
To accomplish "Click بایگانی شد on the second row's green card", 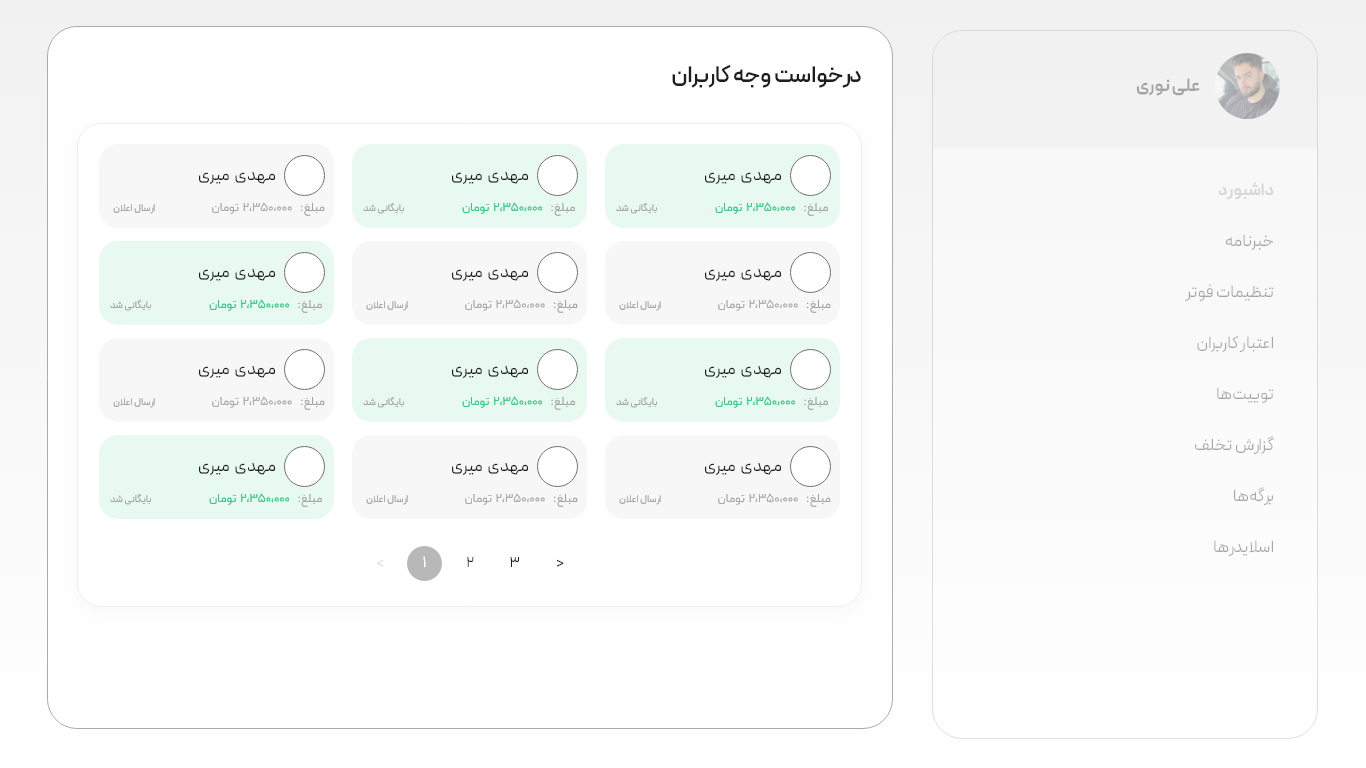I will pyautogui.click(x=131, y=305).
